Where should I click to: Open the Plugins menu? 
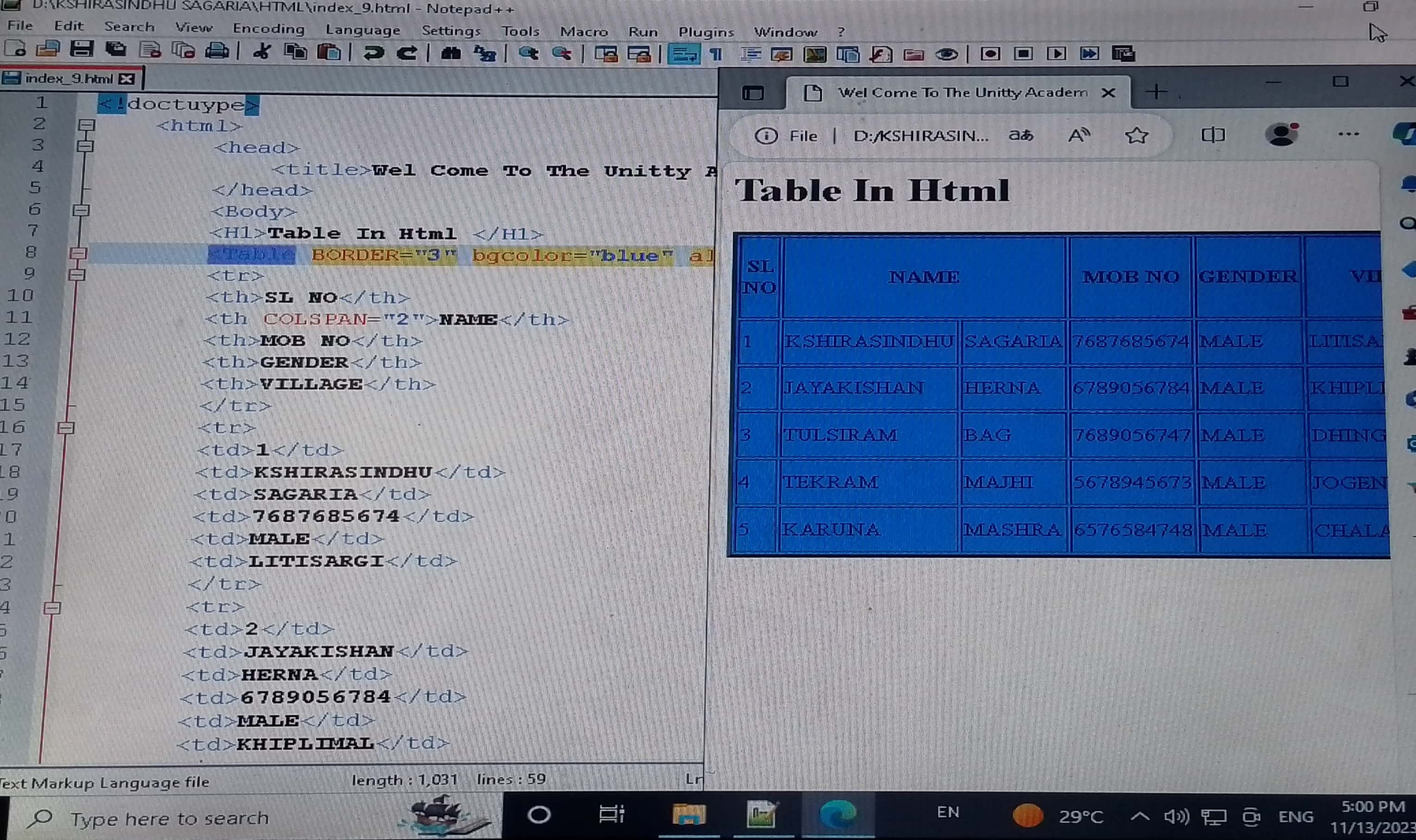click(706, 32)
